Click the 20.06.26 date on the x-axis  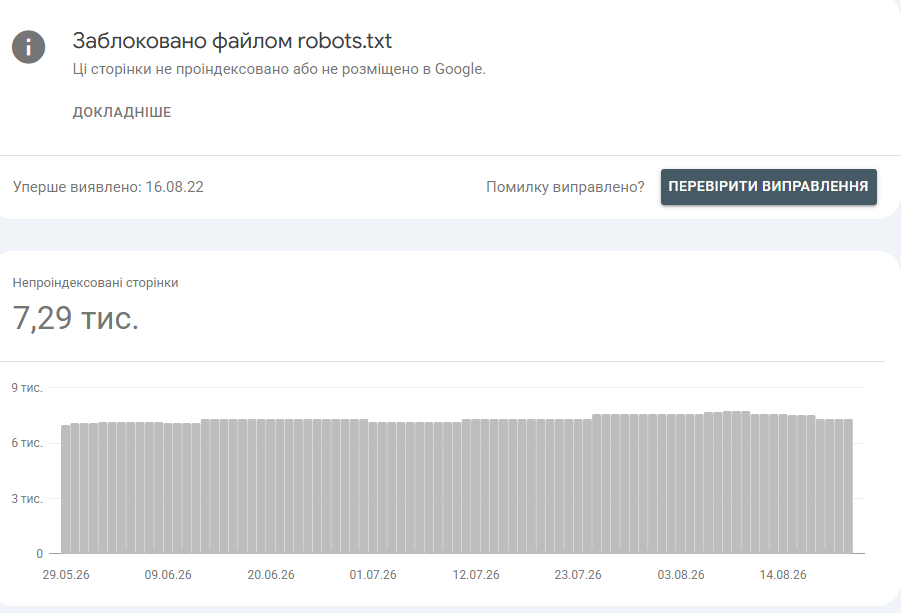271,575
